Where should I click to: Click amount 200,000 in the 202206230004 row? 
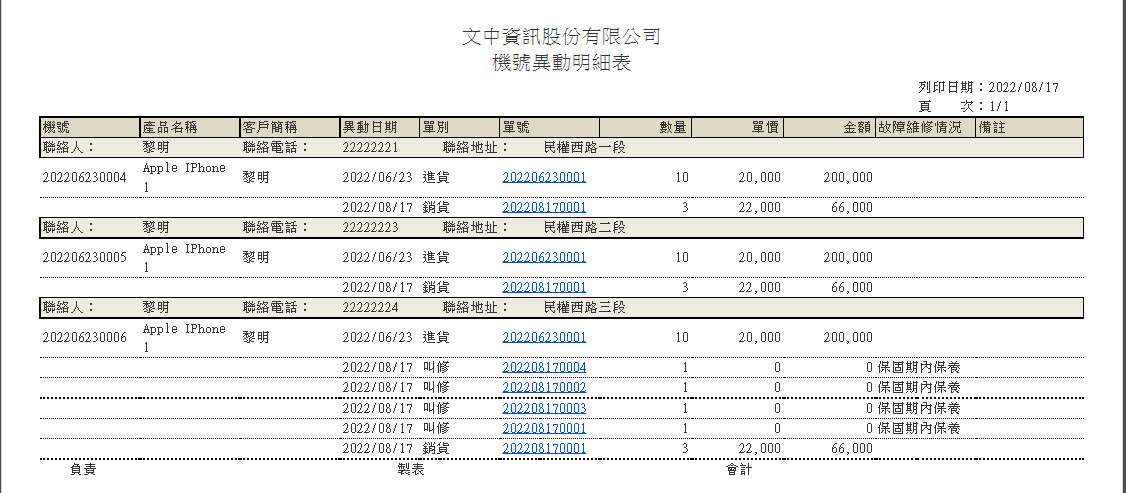[x=848, y=177]
